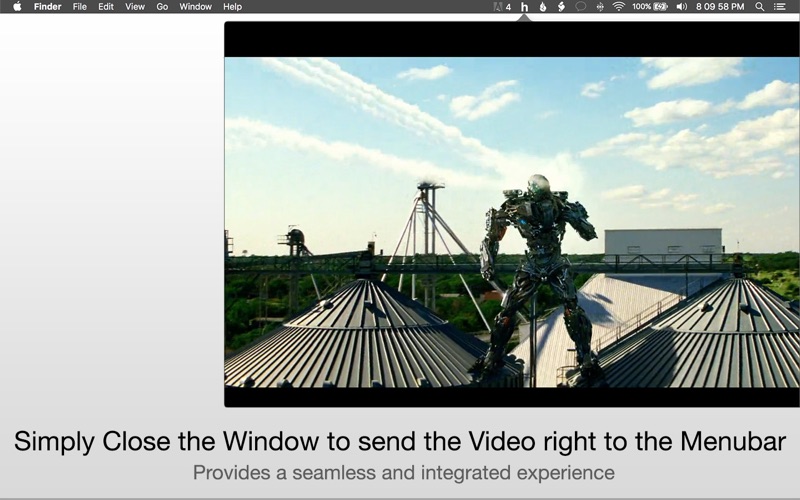The height and width of the screenshot is (500, 800).
Task: Open the Help menu
Action: click(x=232, y=7)
